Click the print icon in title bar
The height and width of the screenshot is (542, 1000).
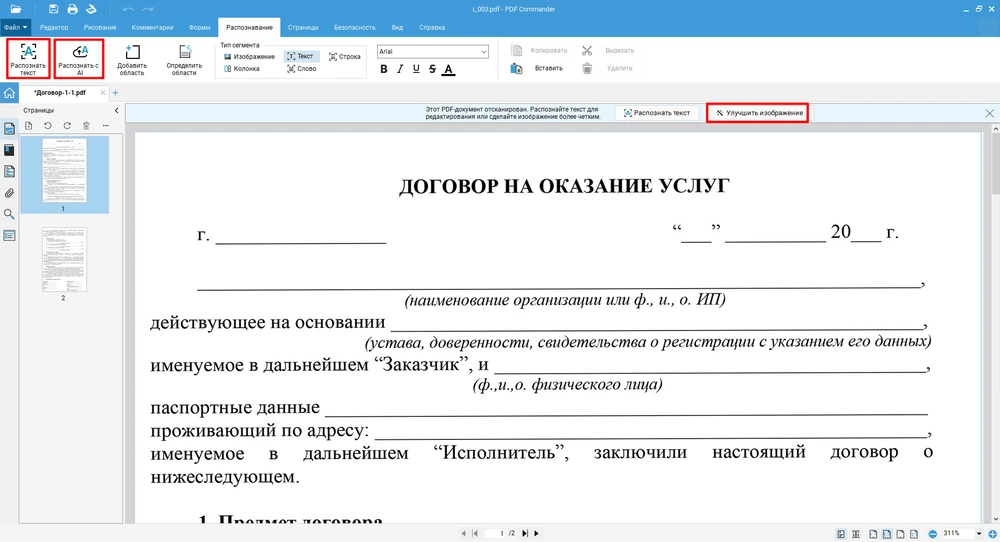(x=71, y=9)
